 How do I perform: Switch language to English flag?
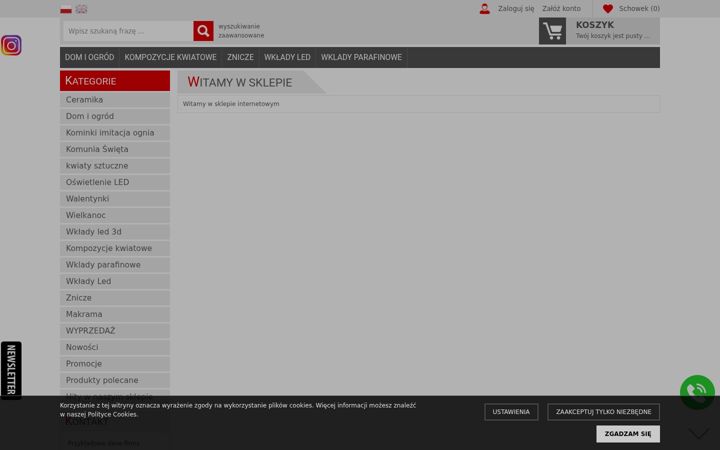pyautogui.click(x=81, y=9)
